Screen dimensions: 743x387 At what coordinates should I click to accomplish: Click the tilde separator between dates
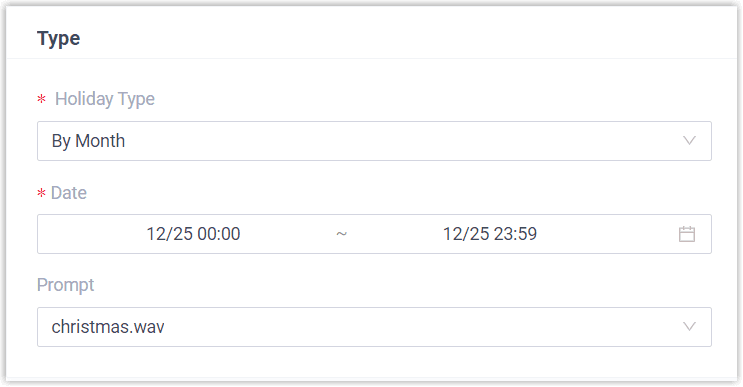[342, 234]
